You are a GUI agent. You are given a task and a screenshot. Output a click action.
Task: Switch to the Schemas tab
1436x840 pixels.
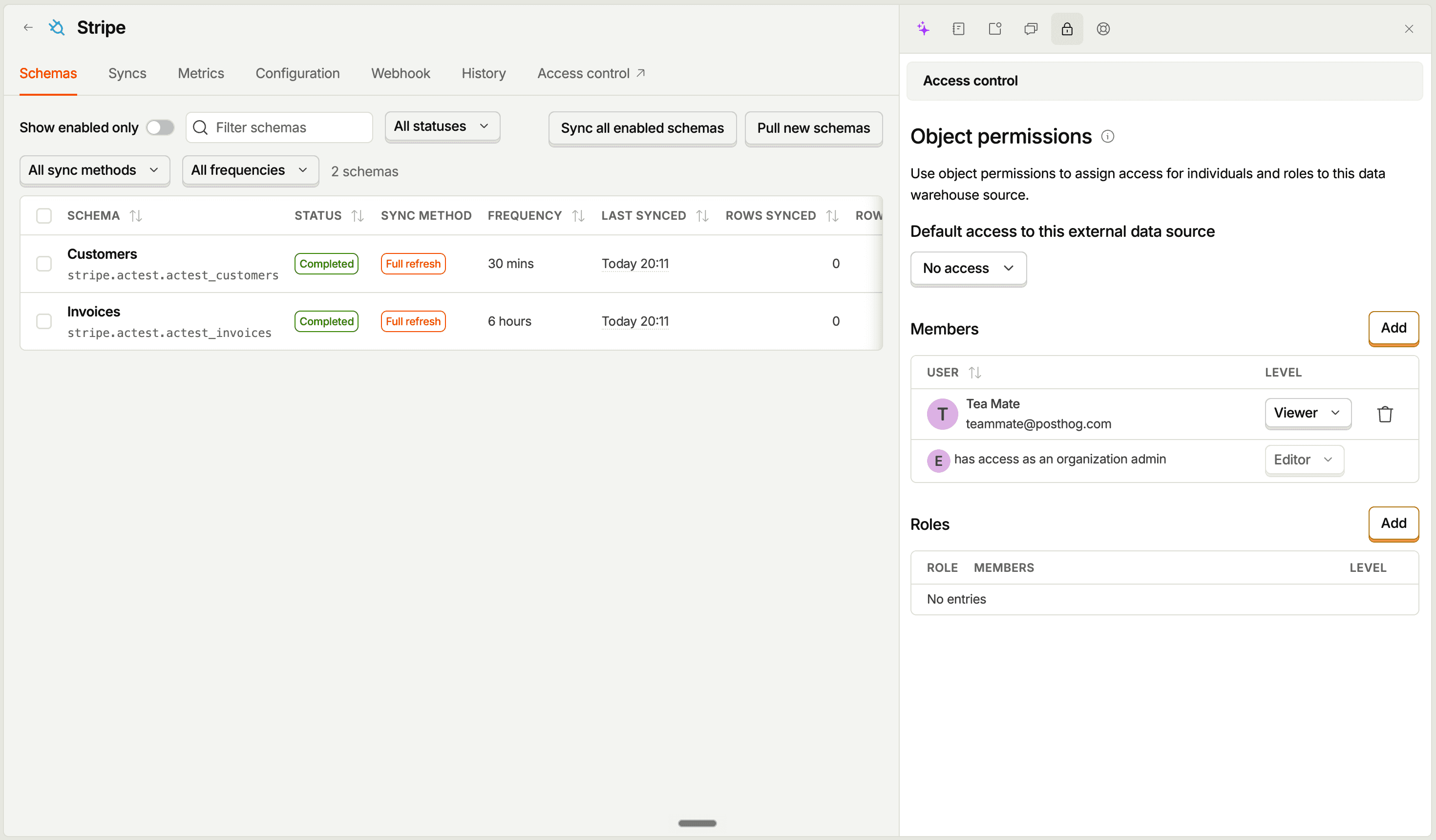tap(48, 74)
